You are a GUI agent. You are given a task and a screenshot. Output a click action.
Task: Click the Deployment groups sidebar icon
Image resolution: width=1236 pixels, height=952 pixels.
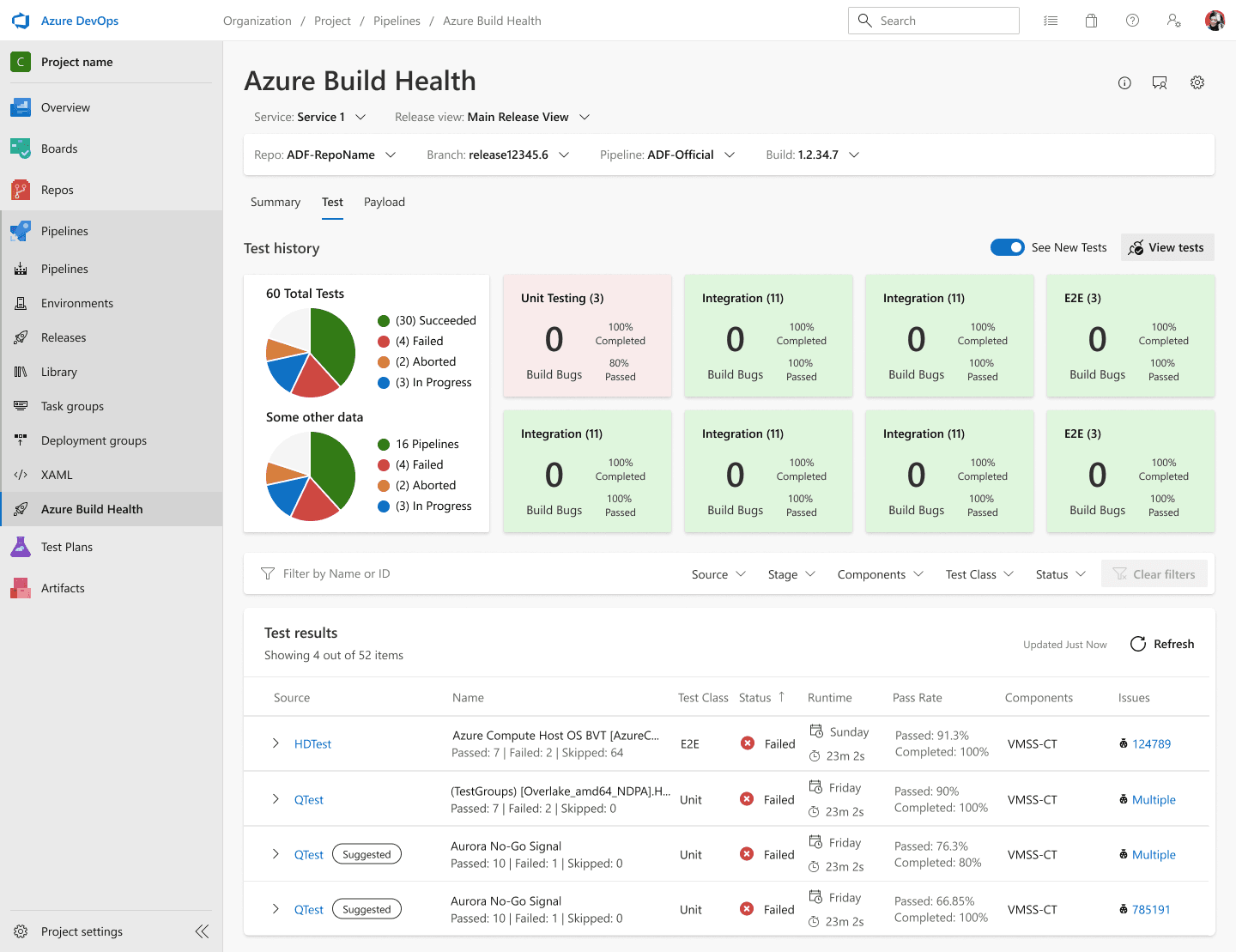[x=21, y=440]
